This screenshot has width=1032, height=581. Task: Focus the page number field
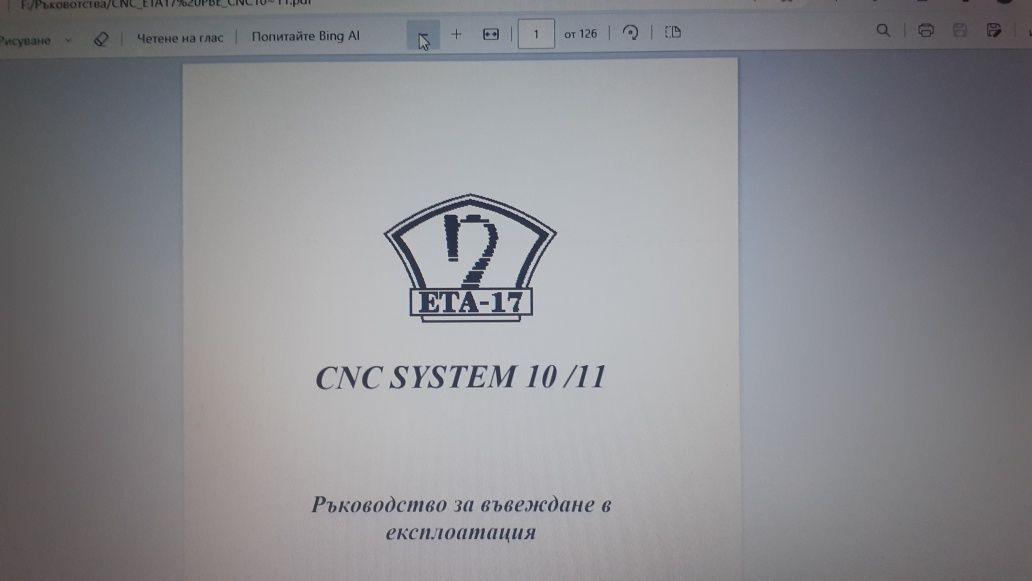tap(536, 34)
